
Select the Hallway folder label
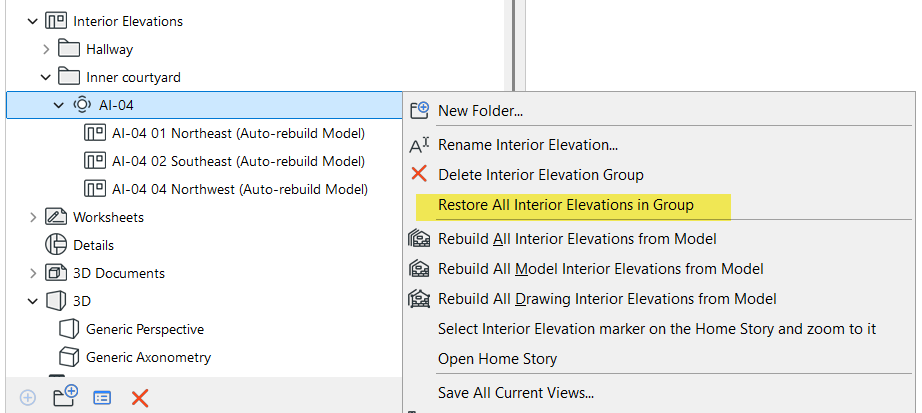(x=109, y=49)
